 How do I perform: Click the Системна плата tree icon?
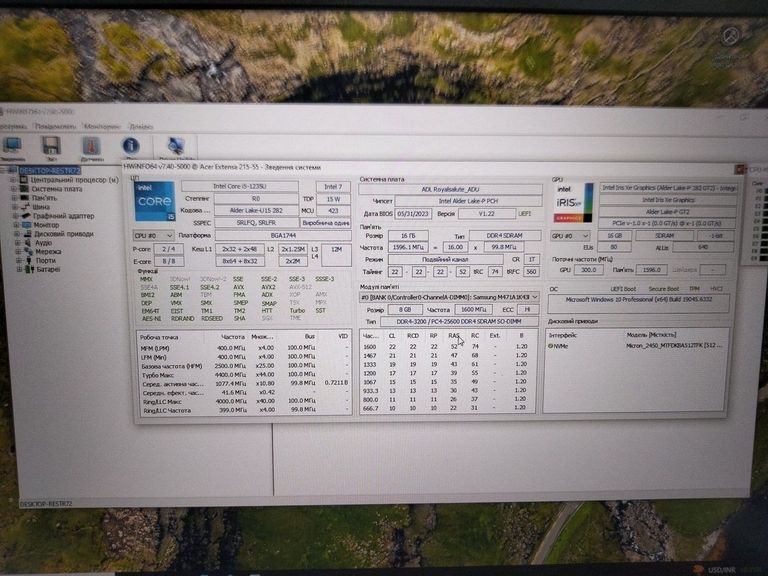coord(24,189)
